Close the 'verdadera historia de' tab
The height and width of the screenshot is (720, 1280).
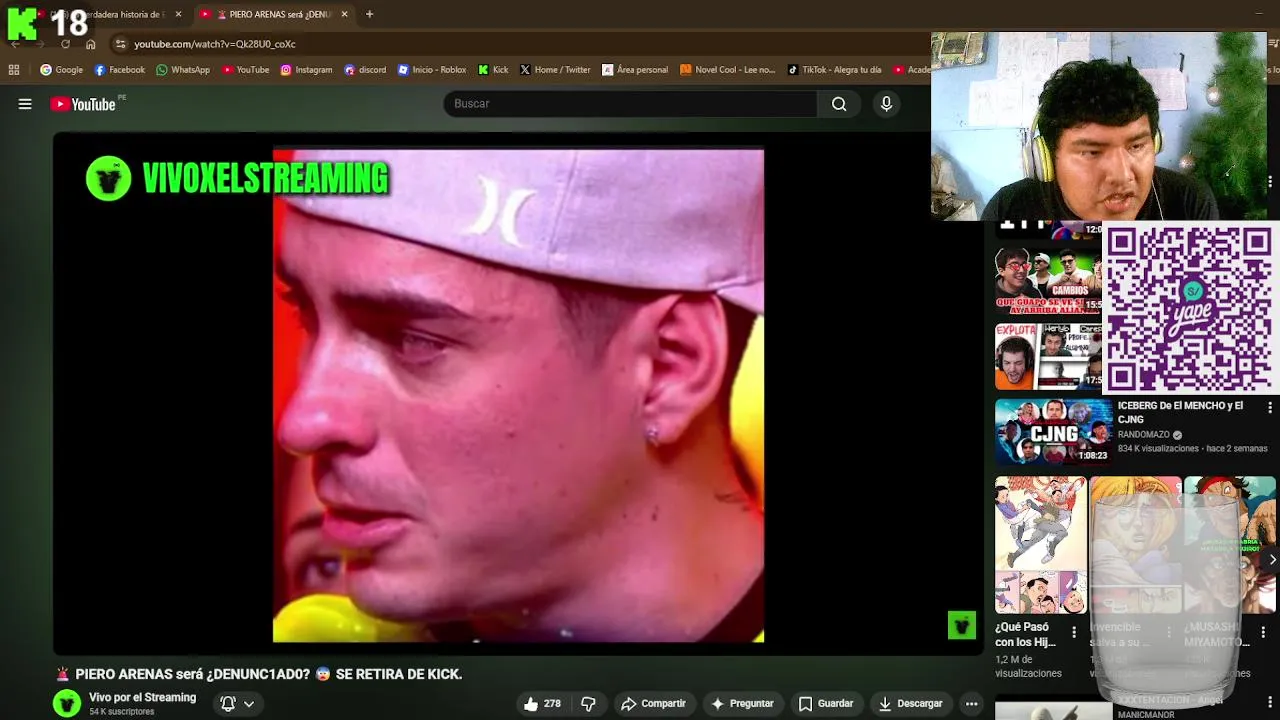click(x=178, y=14)
